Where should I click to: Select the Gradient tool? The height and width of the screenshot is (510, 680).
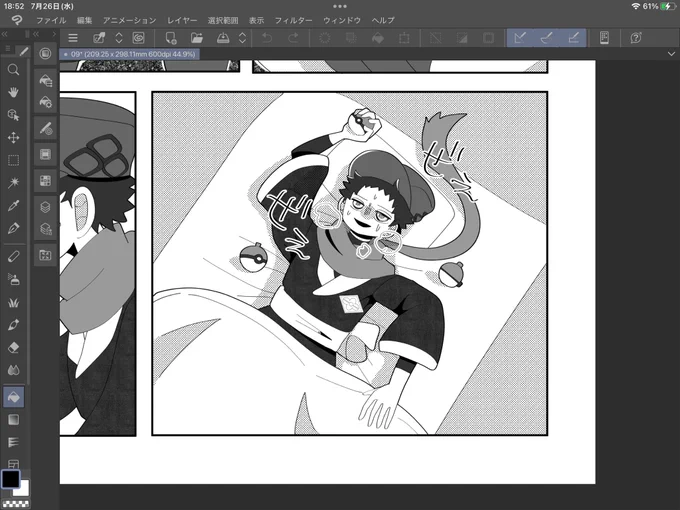(13, 420)
